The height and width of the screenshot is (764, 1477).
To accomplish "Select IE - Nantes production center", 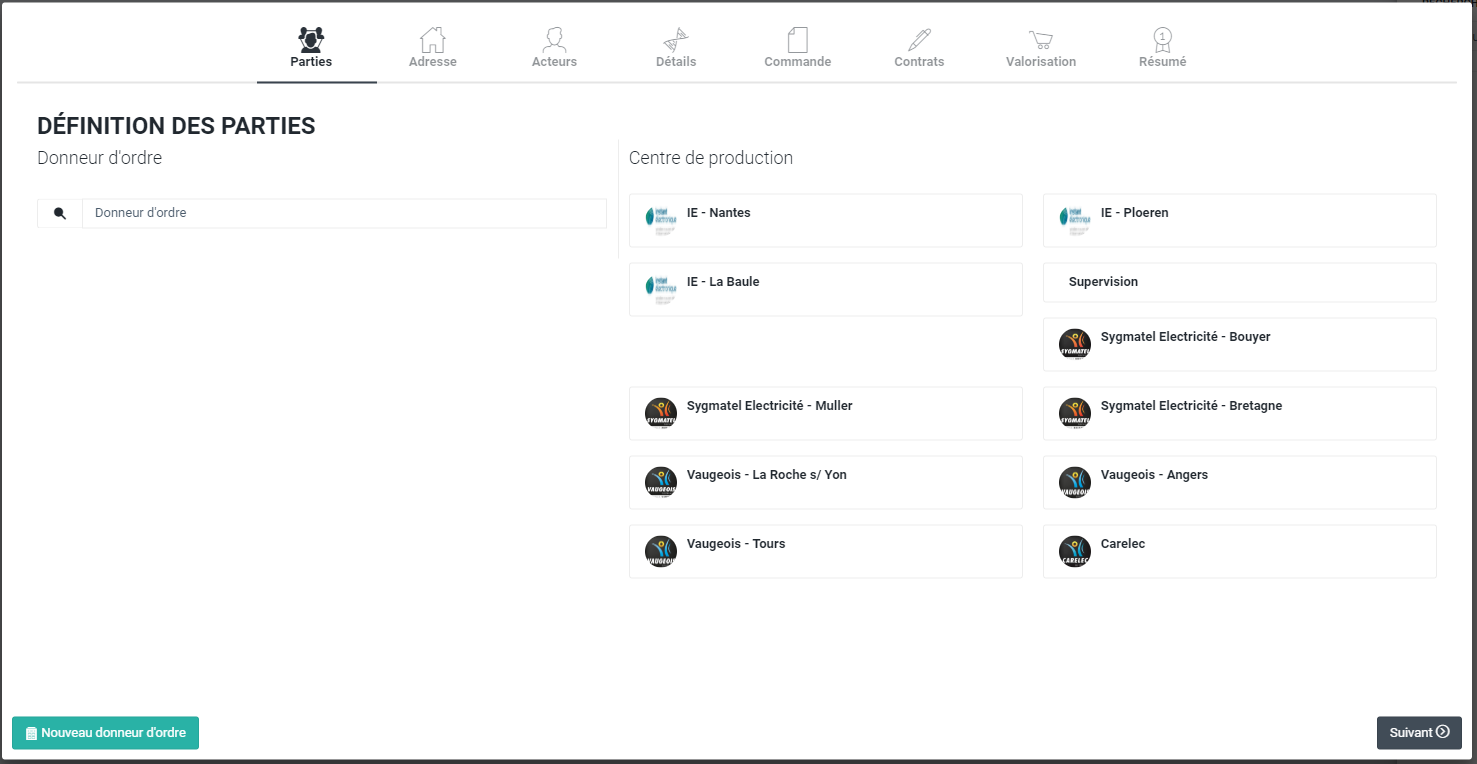I will tap(825, 220).
